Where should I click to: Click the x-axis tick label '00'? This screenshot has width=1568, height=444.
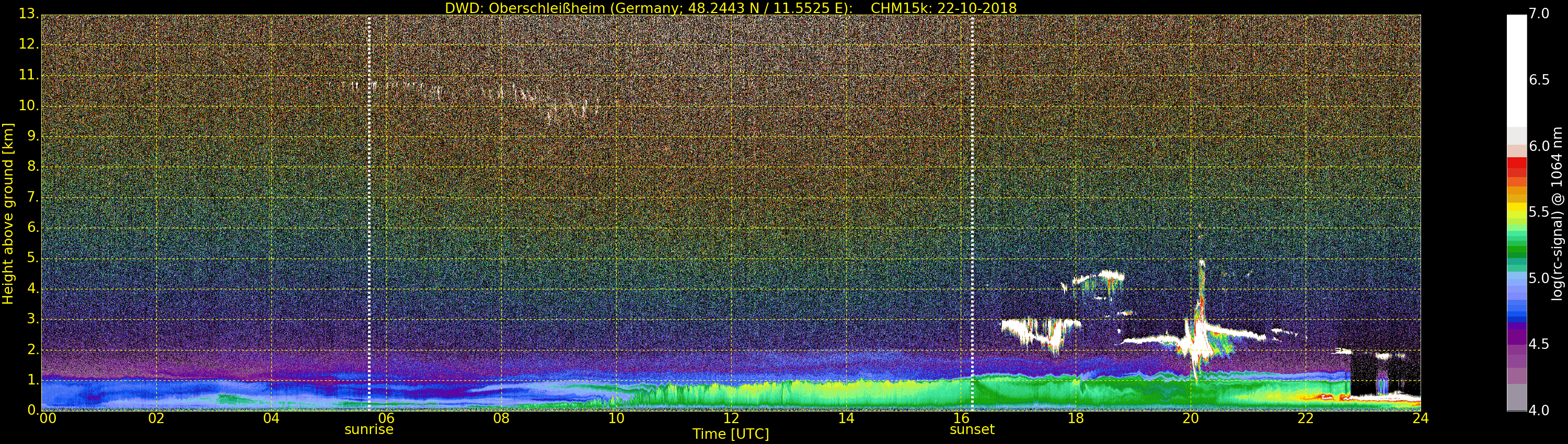pos(48,418)
